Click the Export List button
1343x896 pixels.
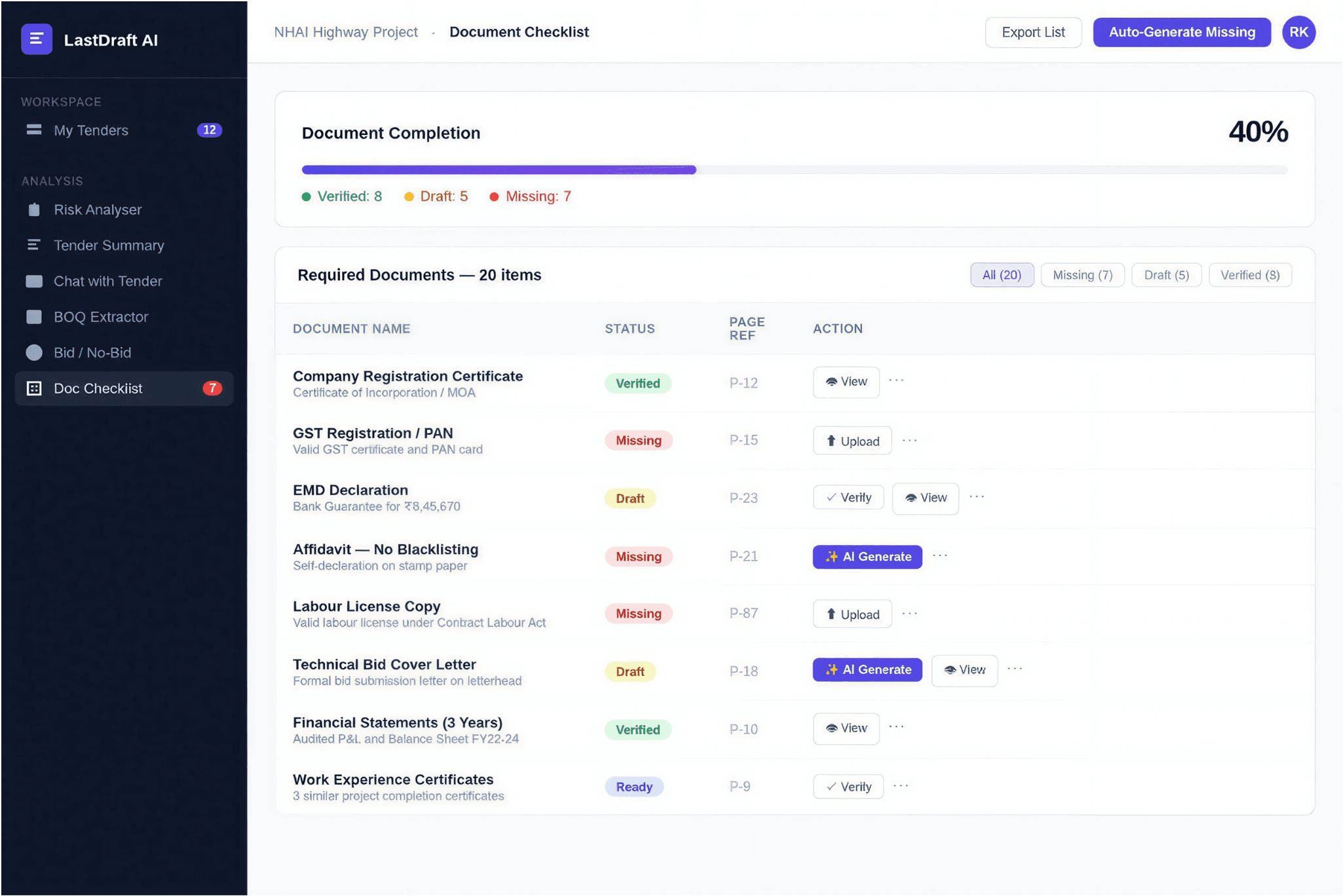[x=1034, y=32]
